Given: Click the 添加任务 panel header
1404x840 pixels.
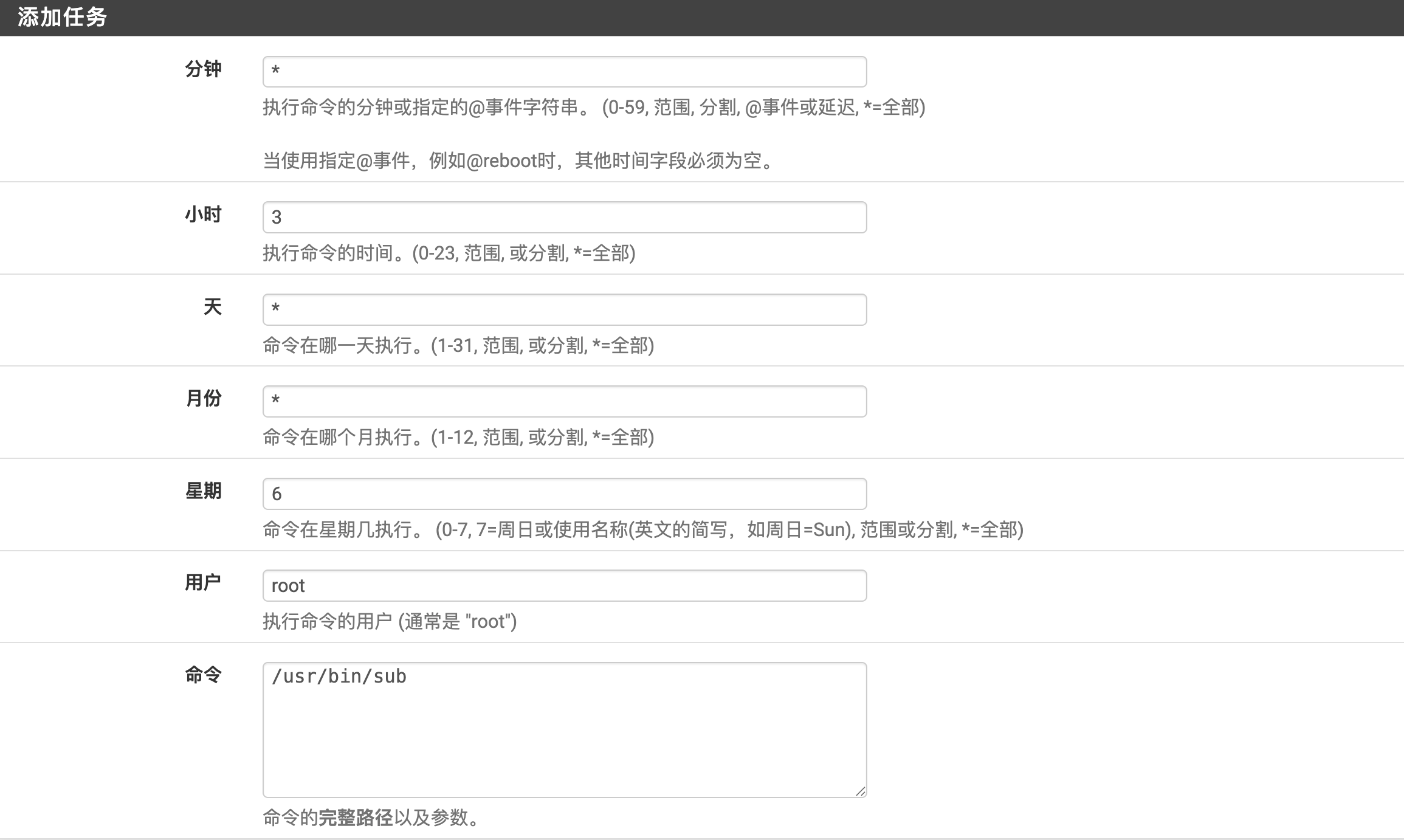Looking at the screenshot, I should point(62,17).
